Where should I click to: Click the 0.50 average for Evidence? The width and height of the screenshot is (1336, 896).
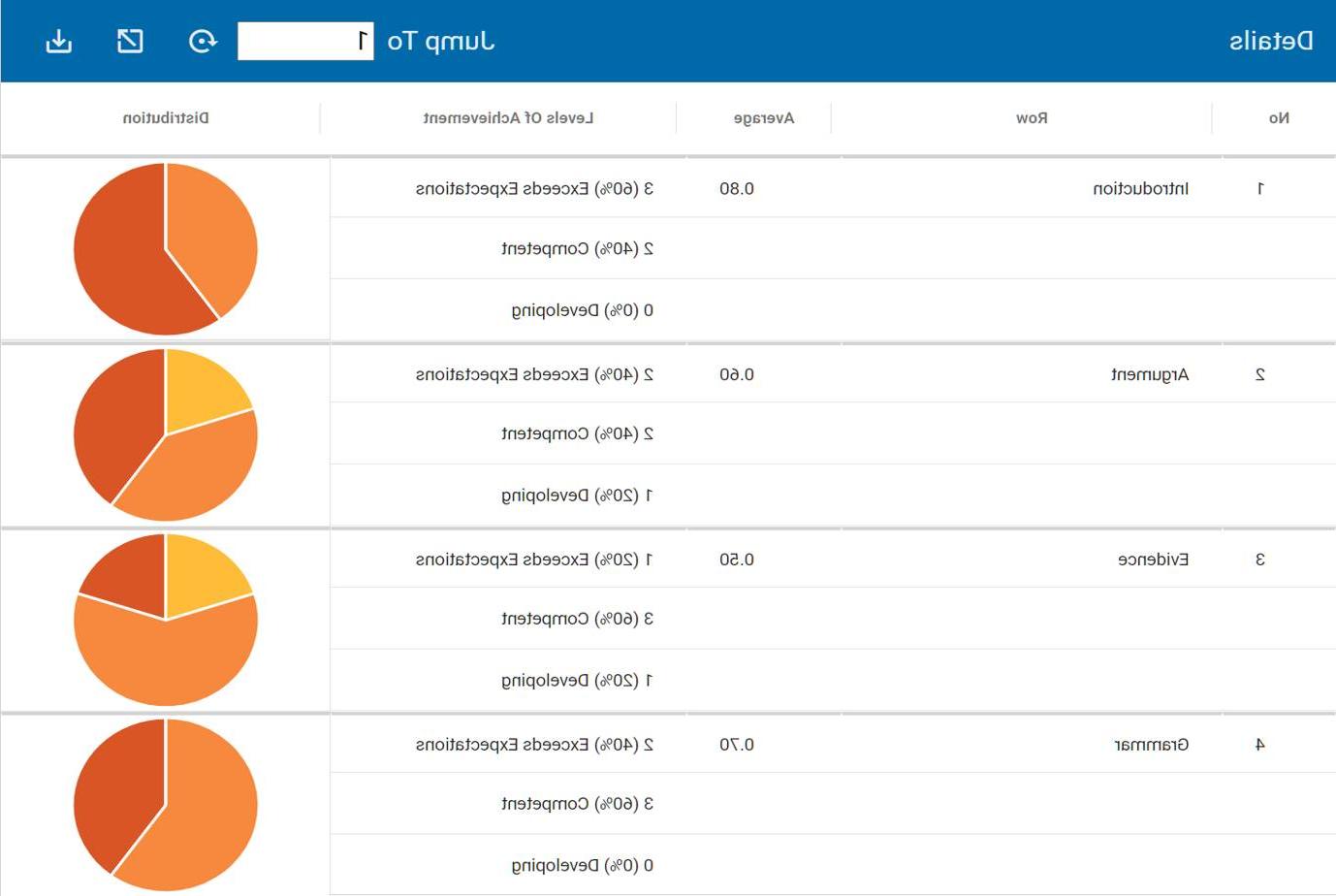click(x=737, y=560)
